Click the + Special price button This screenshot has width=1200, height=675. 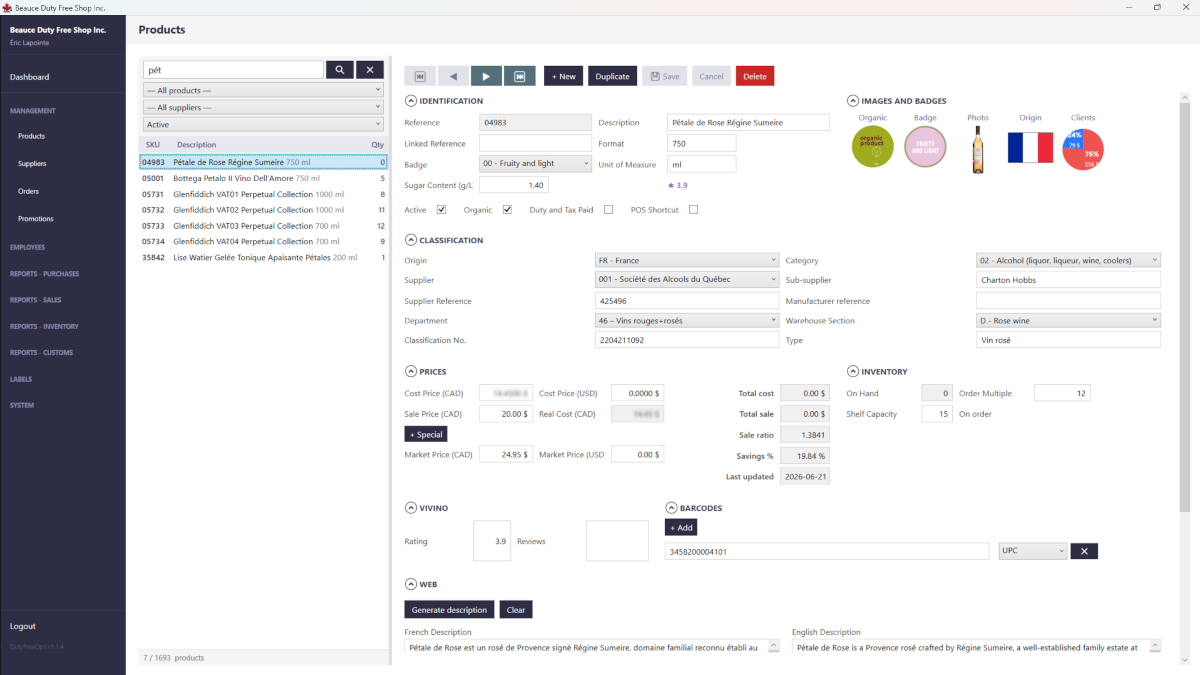[426, 434]
